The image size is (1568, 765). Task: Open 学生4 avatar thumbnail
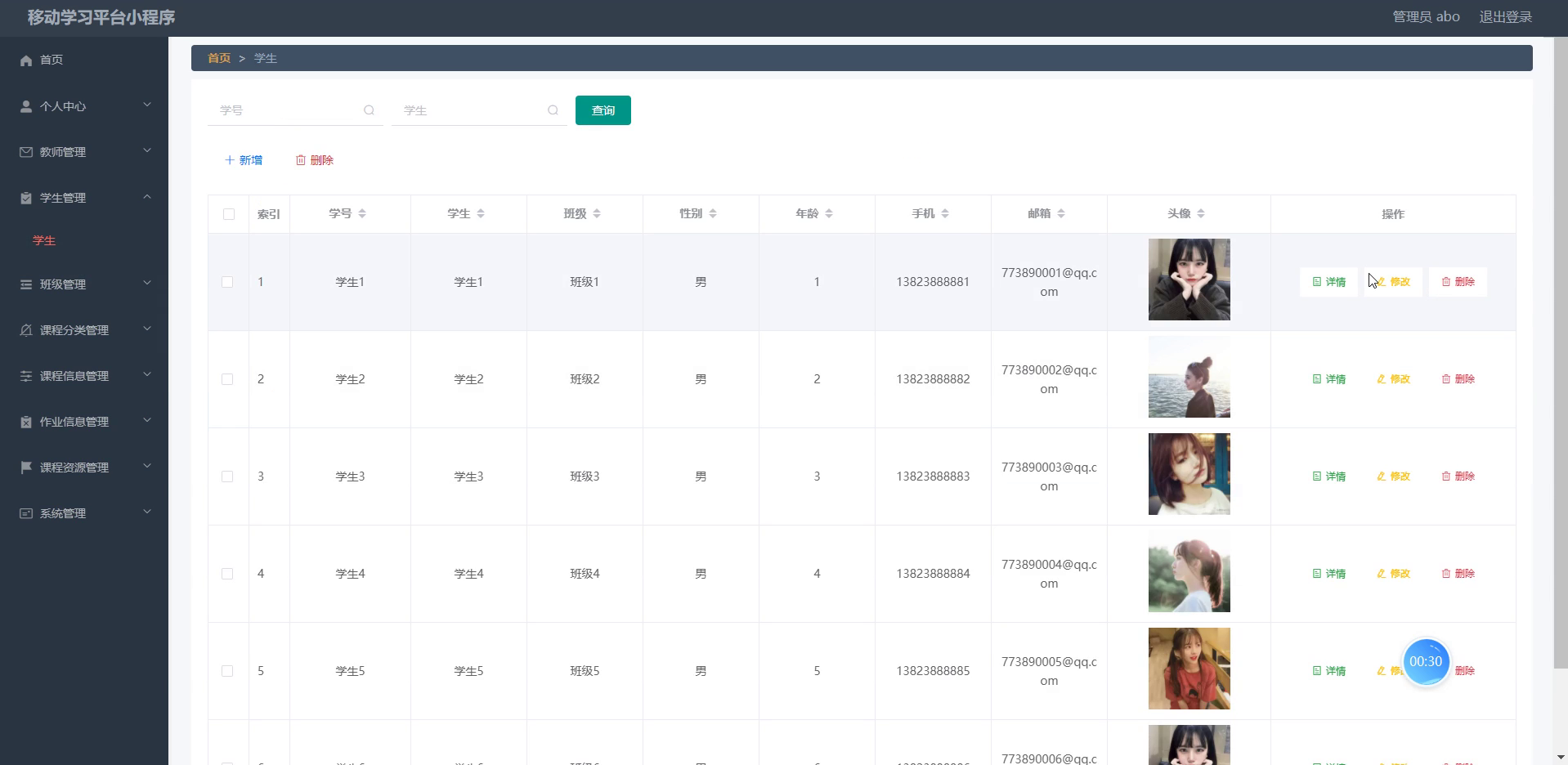click(1189, 571)
